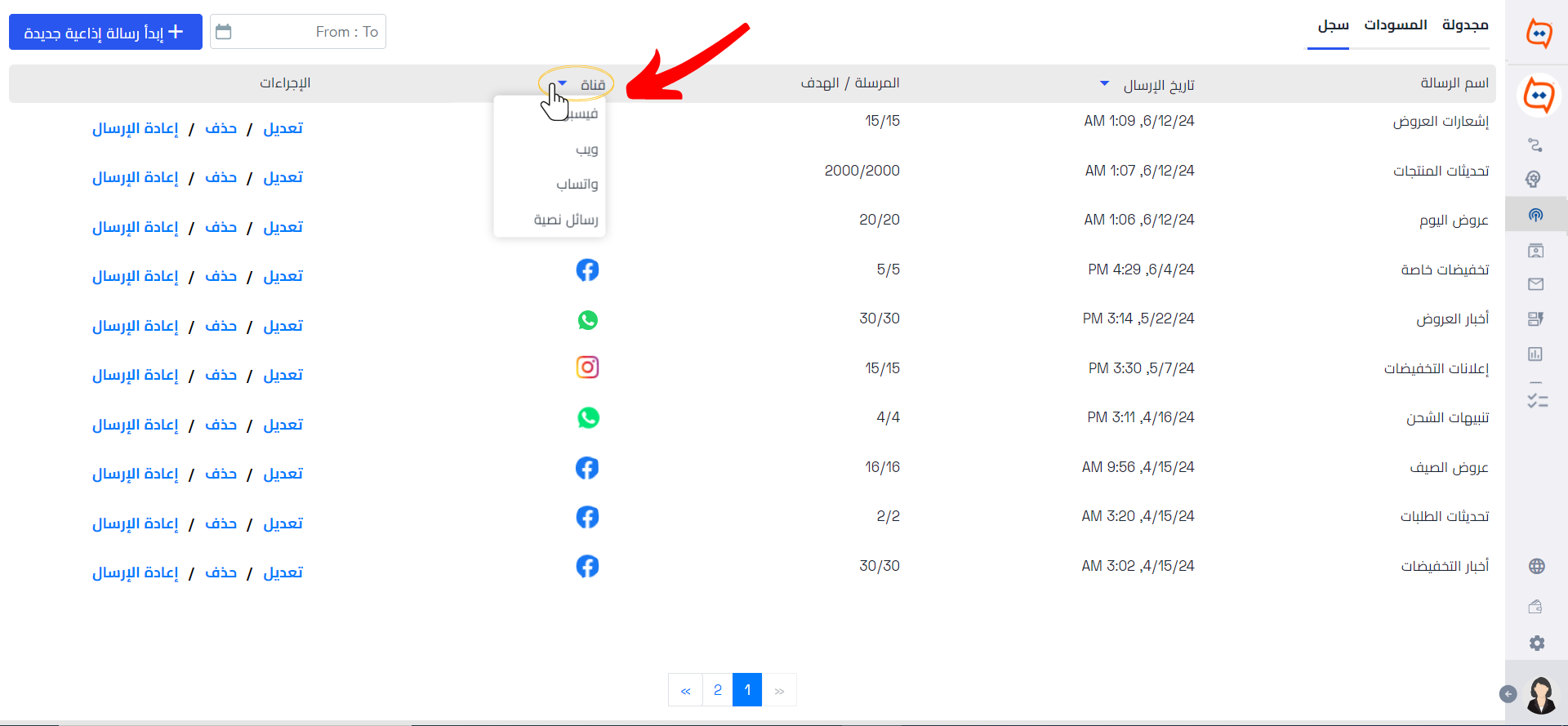Switch to المسودات tab

pos(1396,25)
